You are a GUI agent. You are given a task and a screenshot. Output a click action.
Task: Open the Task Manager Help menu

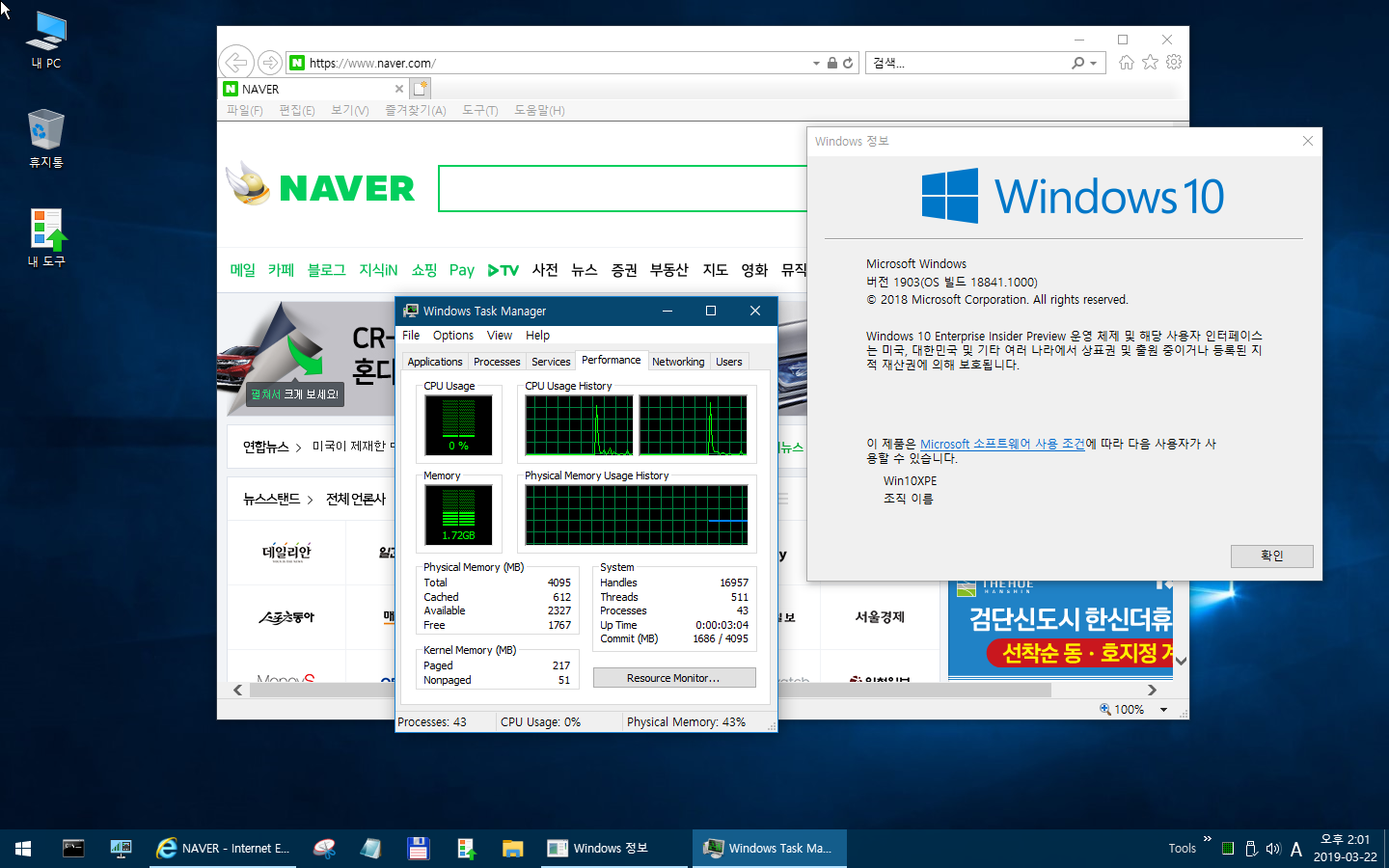point(538,336)
